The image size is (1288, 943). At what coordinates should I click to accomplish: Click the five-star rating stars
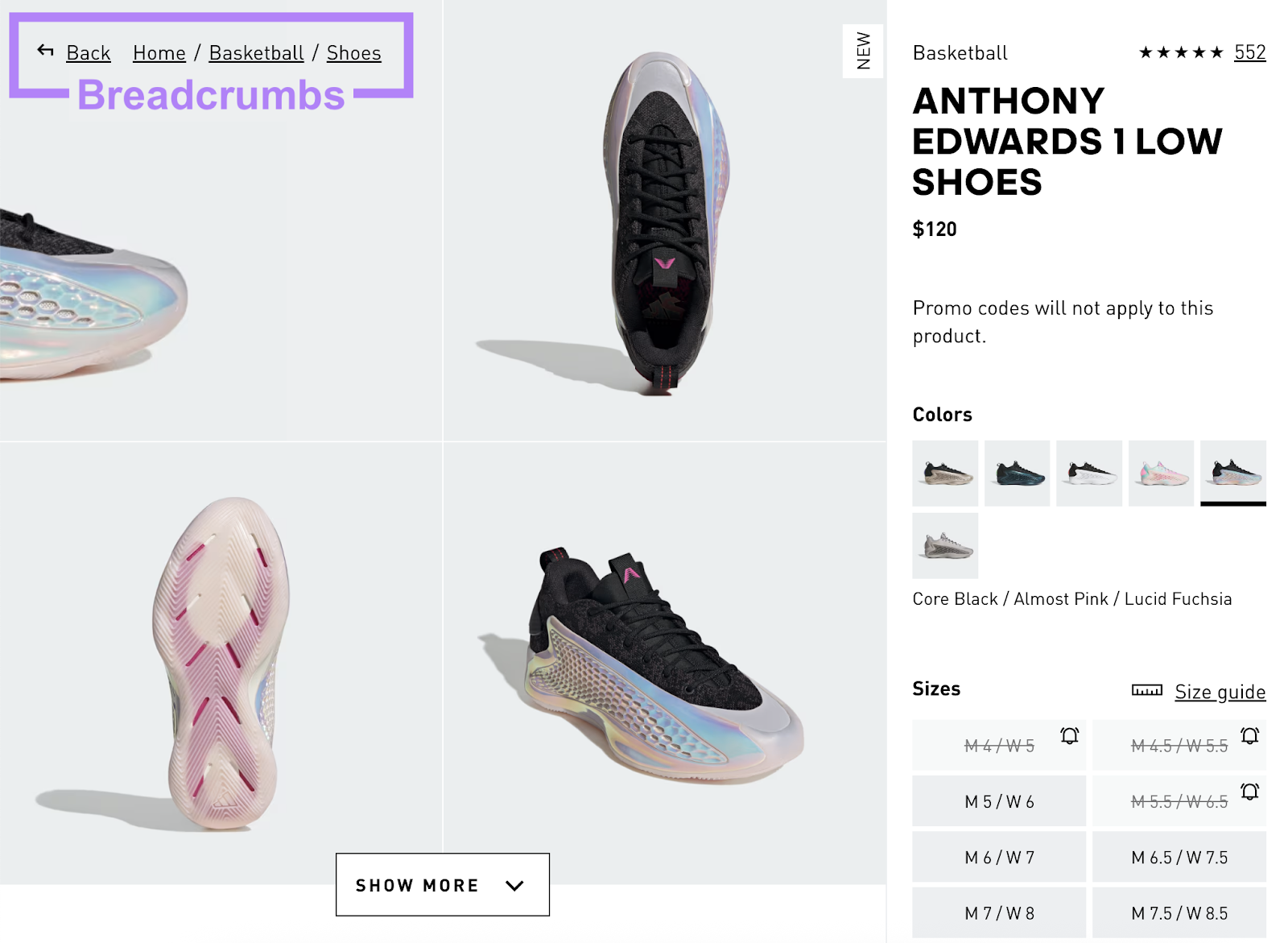pyautogui.click(x=1180, y=53)
